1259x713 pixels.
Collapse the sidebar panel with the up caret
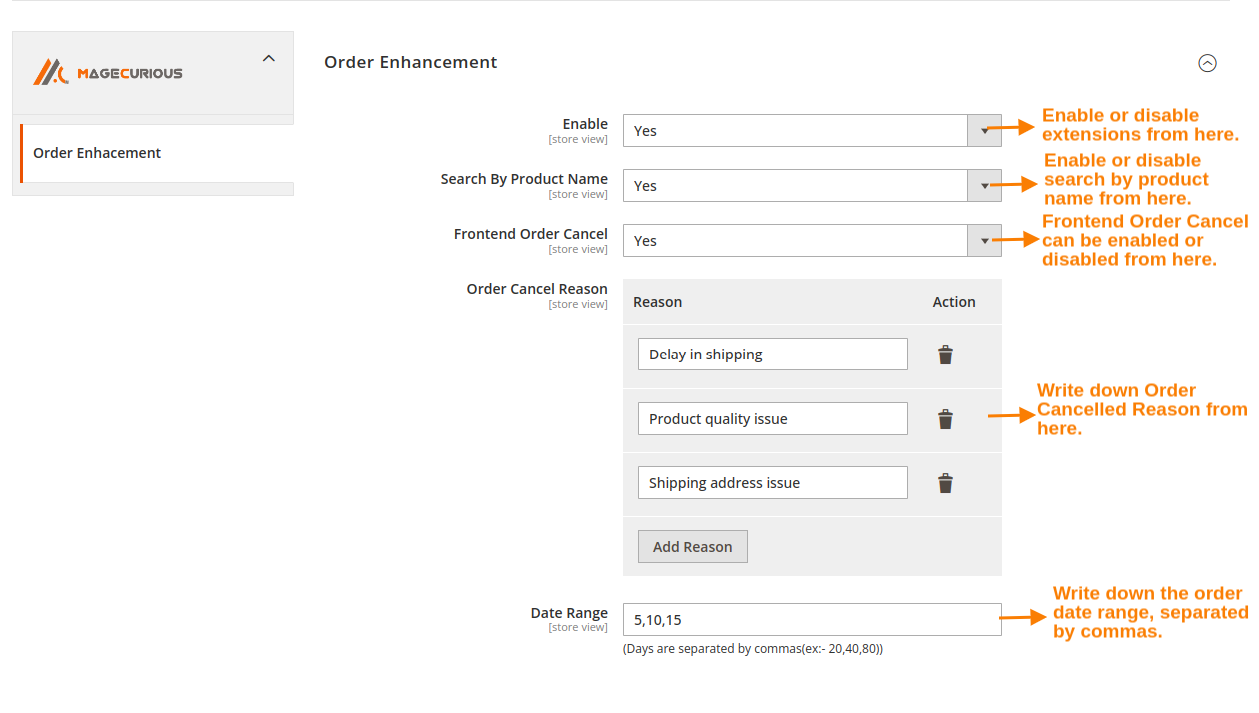click(268, 58)
